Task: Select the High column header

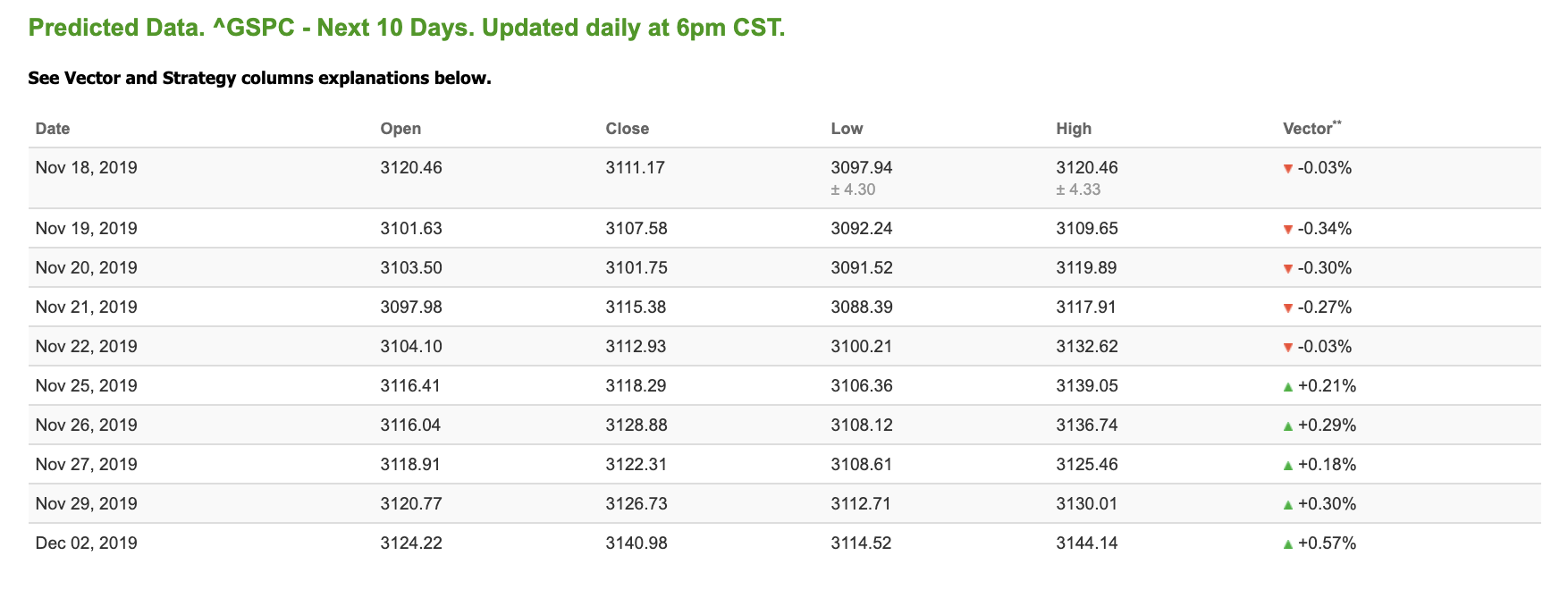Action: click(1074, 129)
